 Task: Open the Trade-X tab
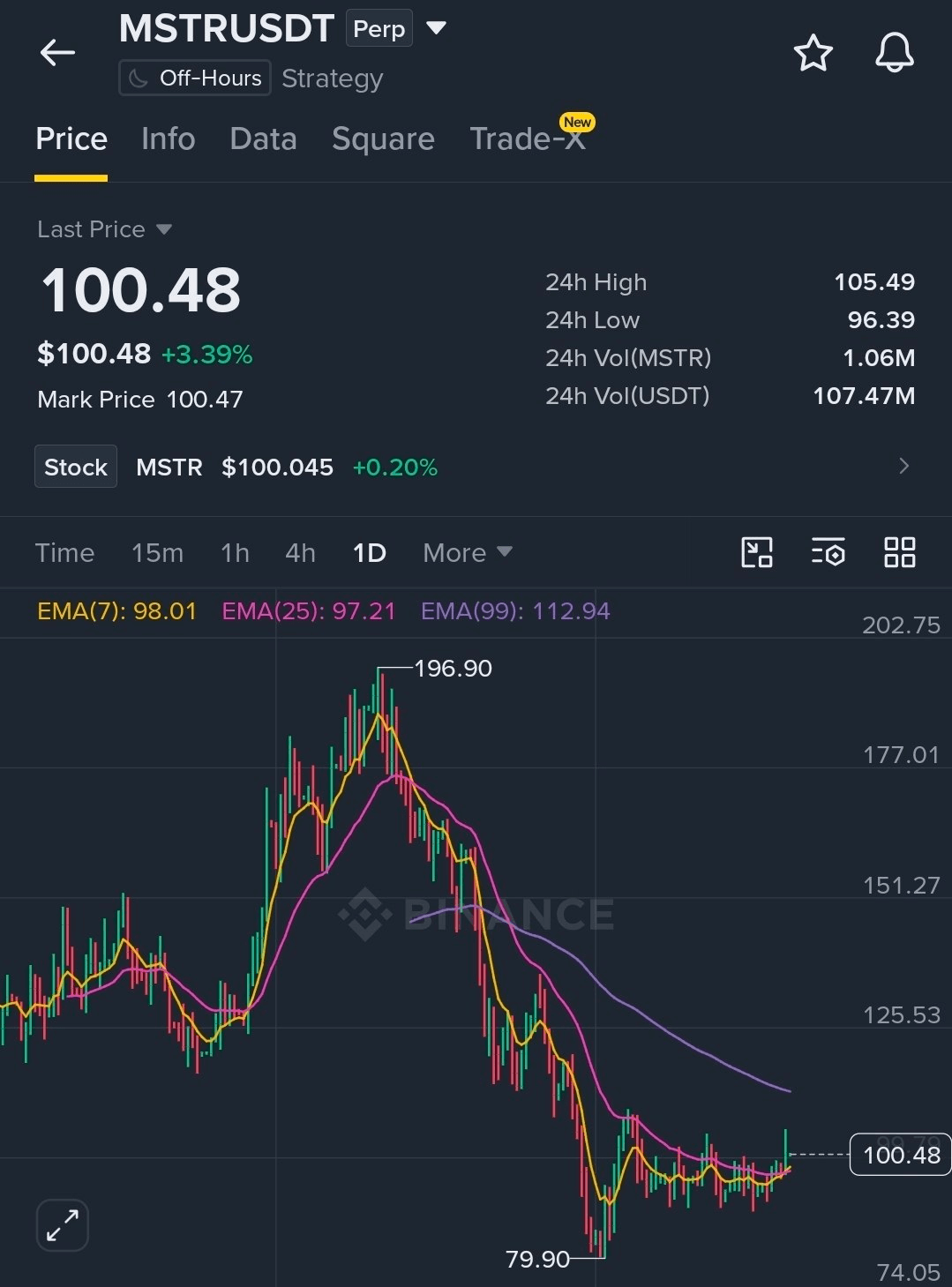pyautogui.click(x=528, y=139)
